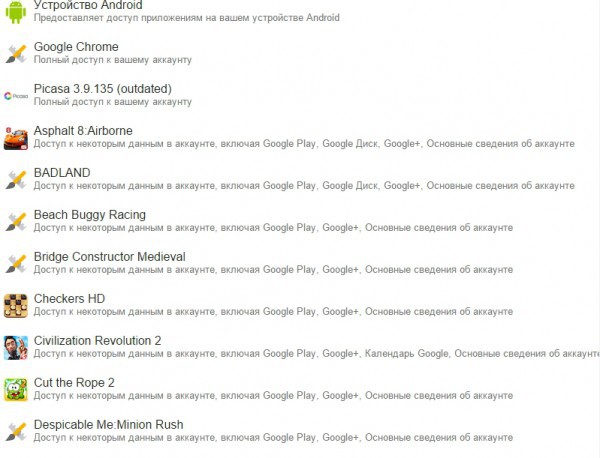Click the BADLAND app icon
The width and height of the screenshot is (600, 458).
point(15,179)
